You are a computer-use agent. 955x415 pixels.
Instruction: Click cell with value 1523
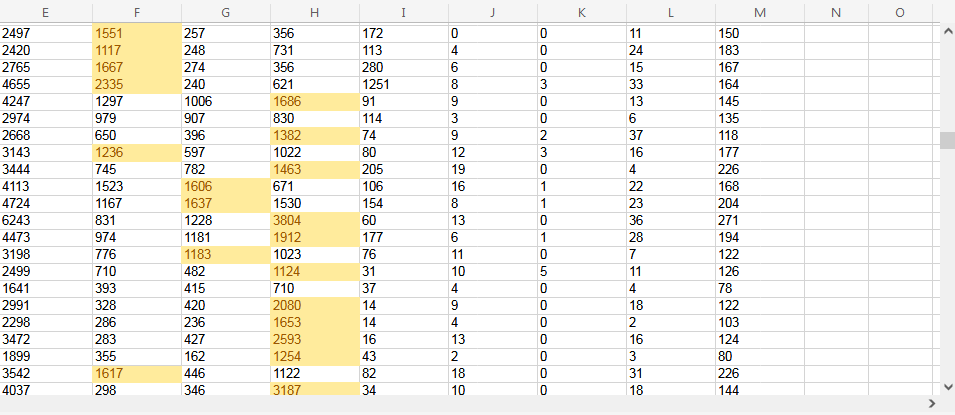(x=137, y=186)
